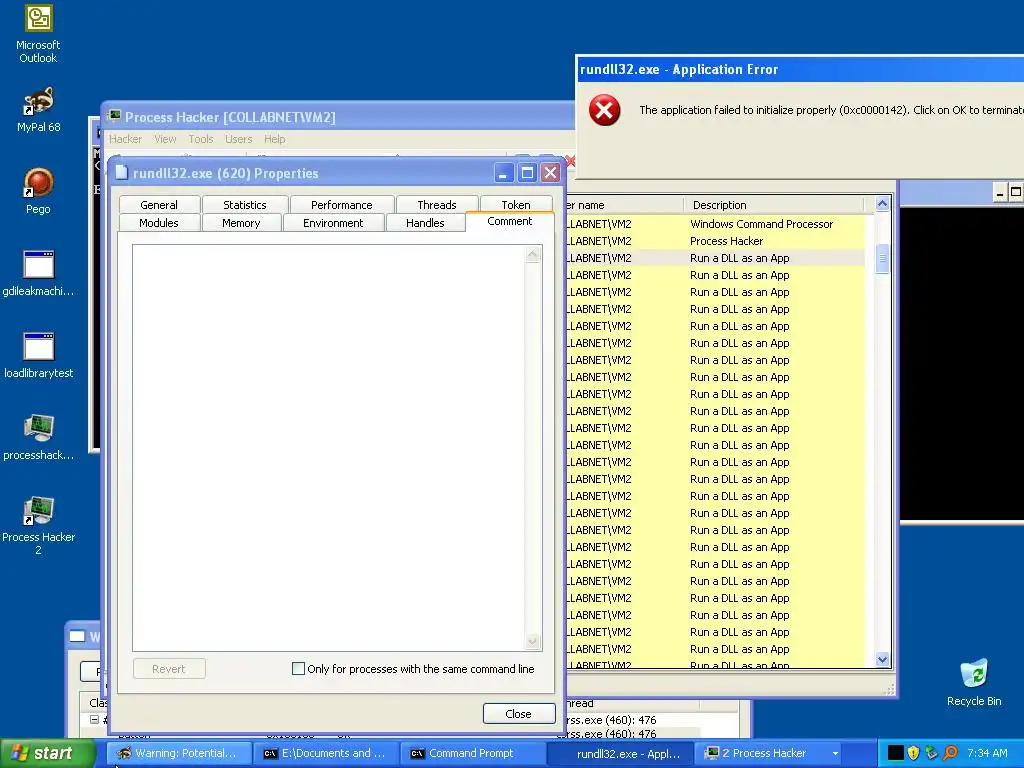The image size is (1024, 768).
Task: Switch to the General tab
Action: pyautogui.click(x=159, y=204)
